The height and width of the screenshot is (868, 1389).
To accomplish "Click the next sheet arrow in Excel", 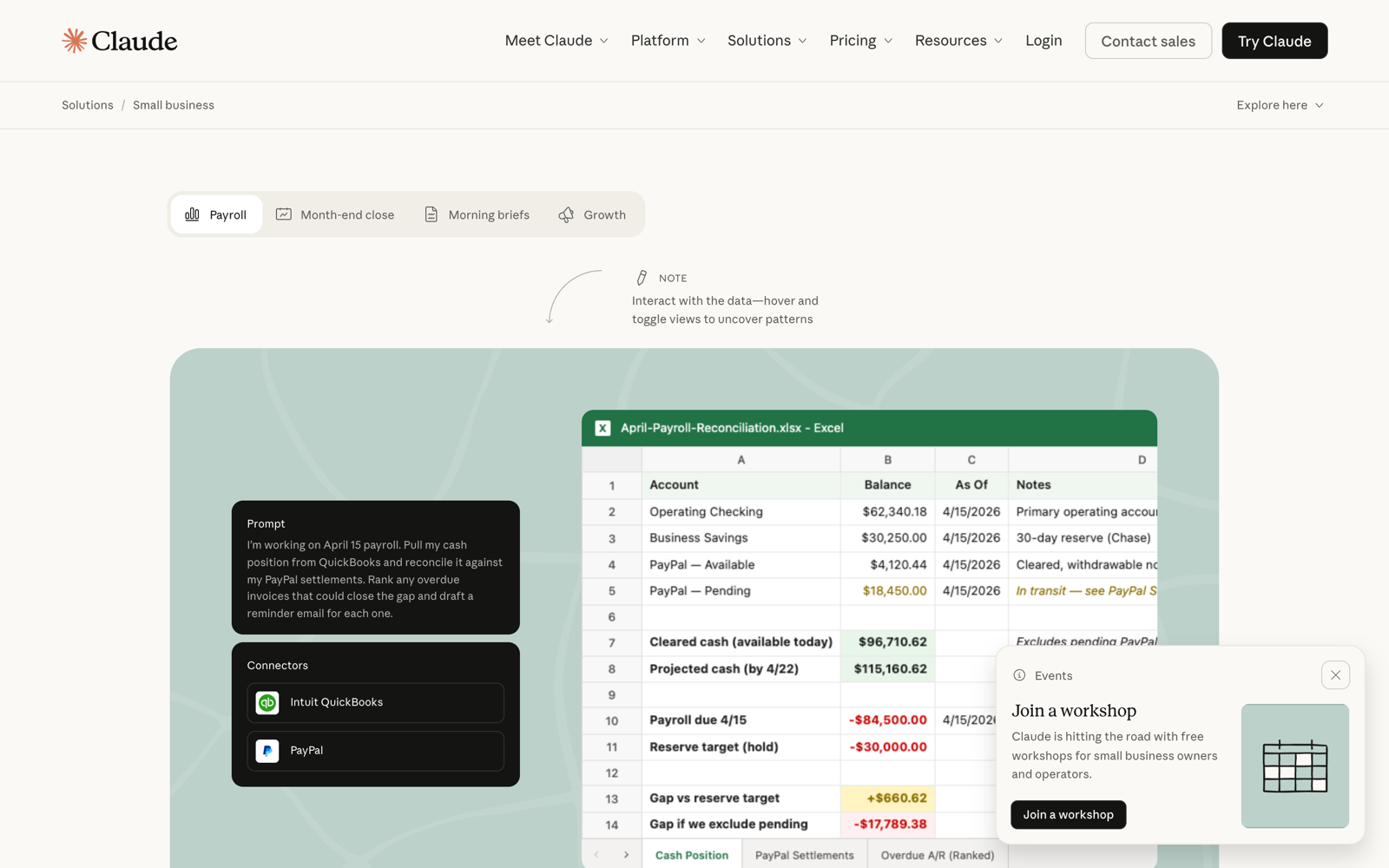I will tap(626, 855).
